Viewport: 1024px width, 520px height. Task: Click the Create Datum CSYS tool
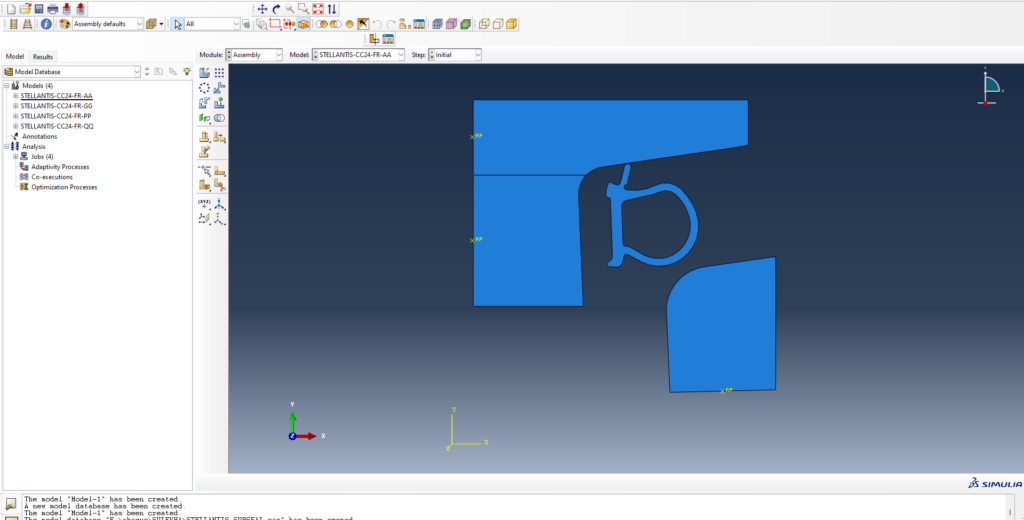click(219, 219)
